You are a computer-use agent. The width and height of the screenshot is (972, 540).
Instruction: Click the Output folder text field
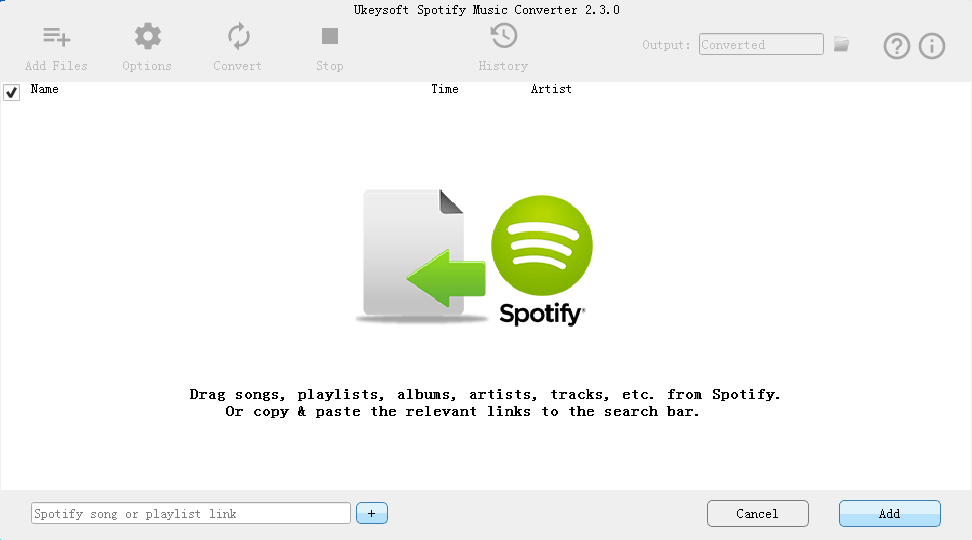coord(761,44)
